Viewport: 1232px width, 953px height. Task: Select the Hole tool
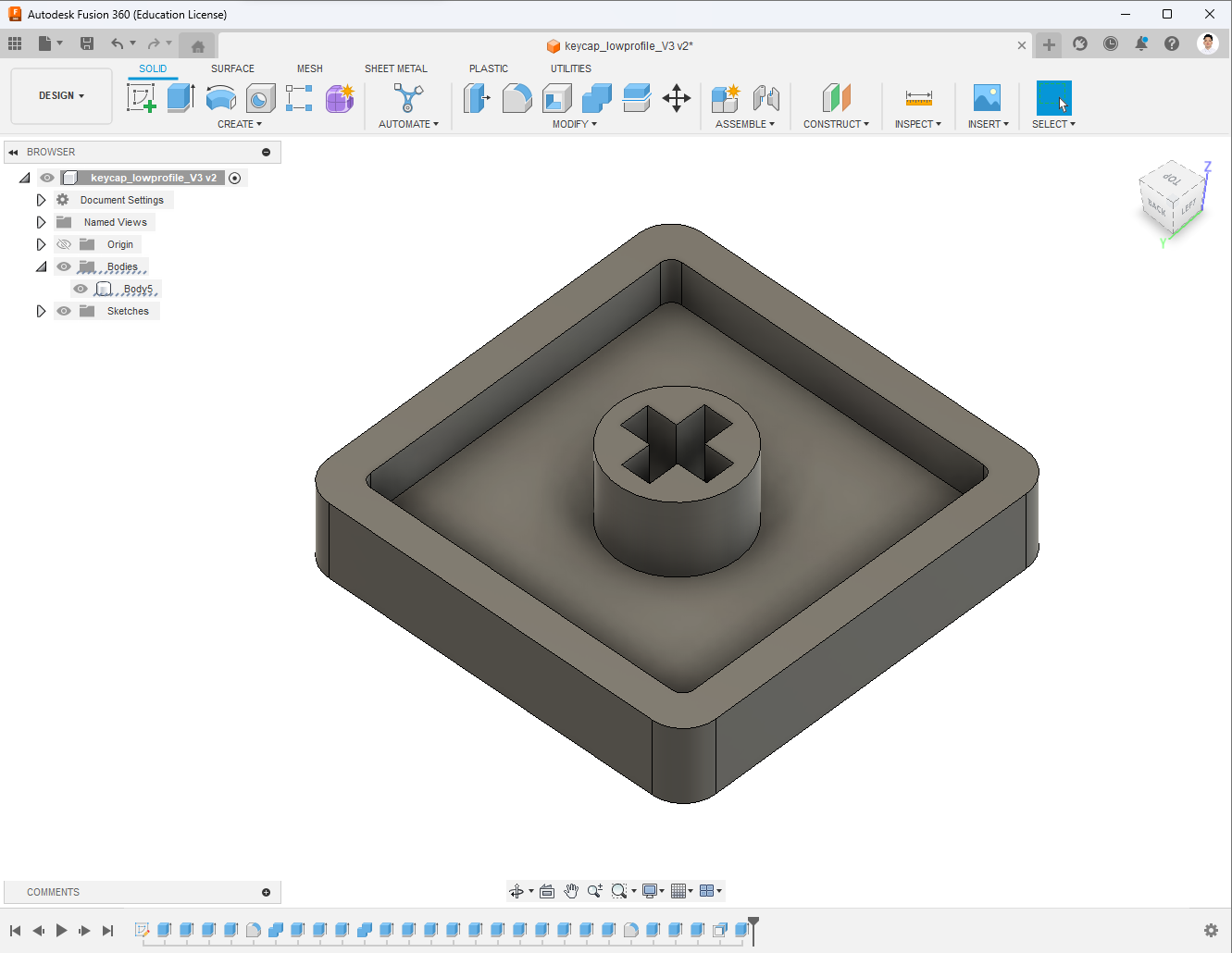pos(260,97)
